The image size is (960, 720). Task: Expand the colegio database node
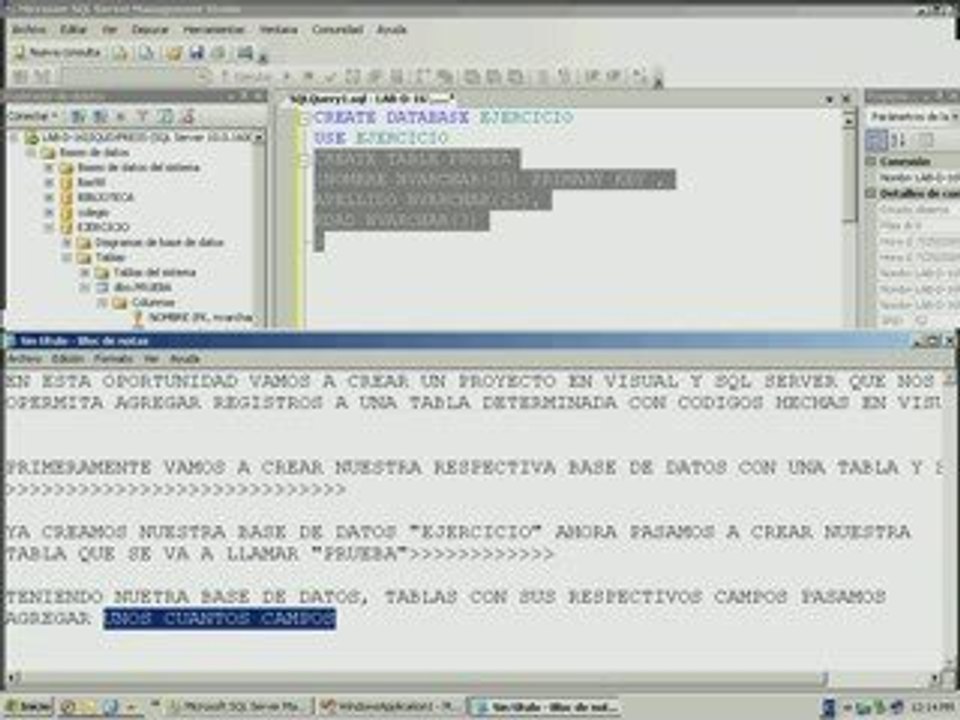49,212
